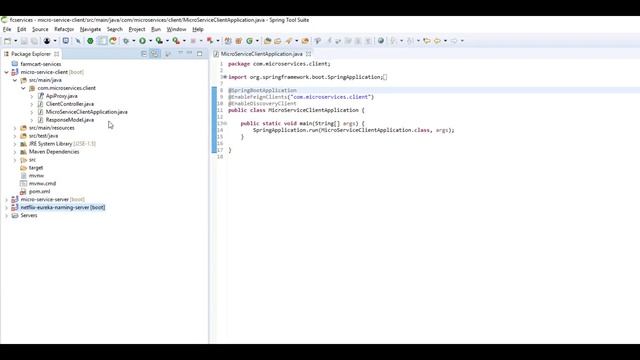Open the Back history dropdown arrow
The height and width of the screenshot is (360, 640).
(x=445, y=41)
